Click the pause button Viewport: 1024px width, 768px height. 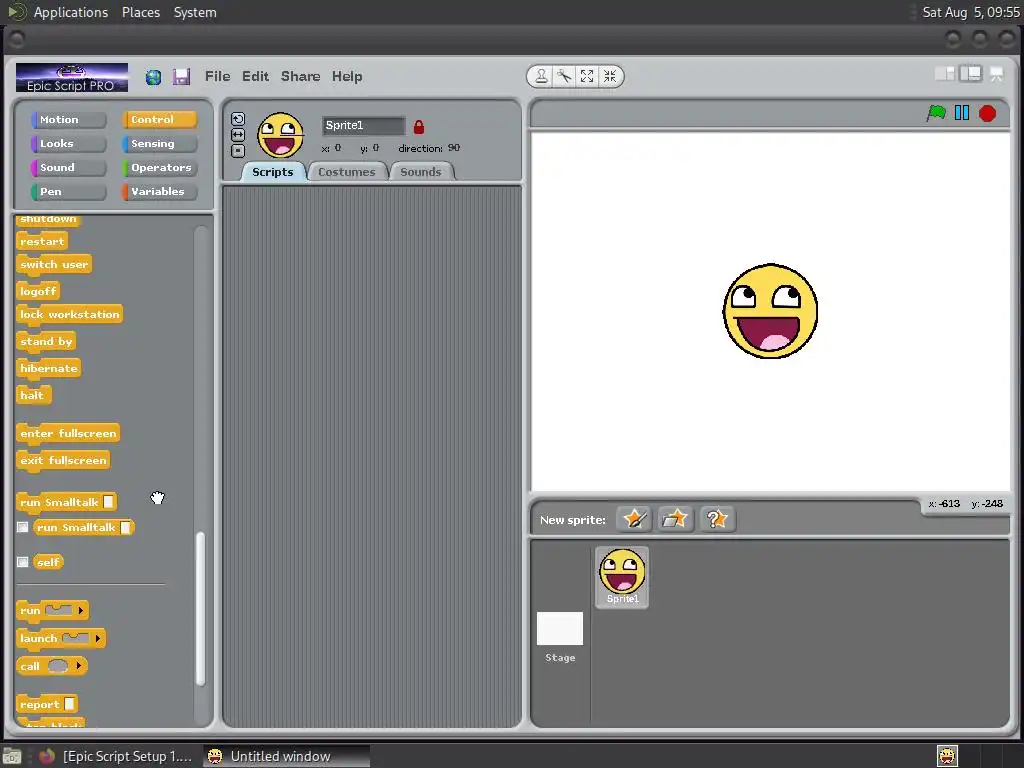click(962, 113)
